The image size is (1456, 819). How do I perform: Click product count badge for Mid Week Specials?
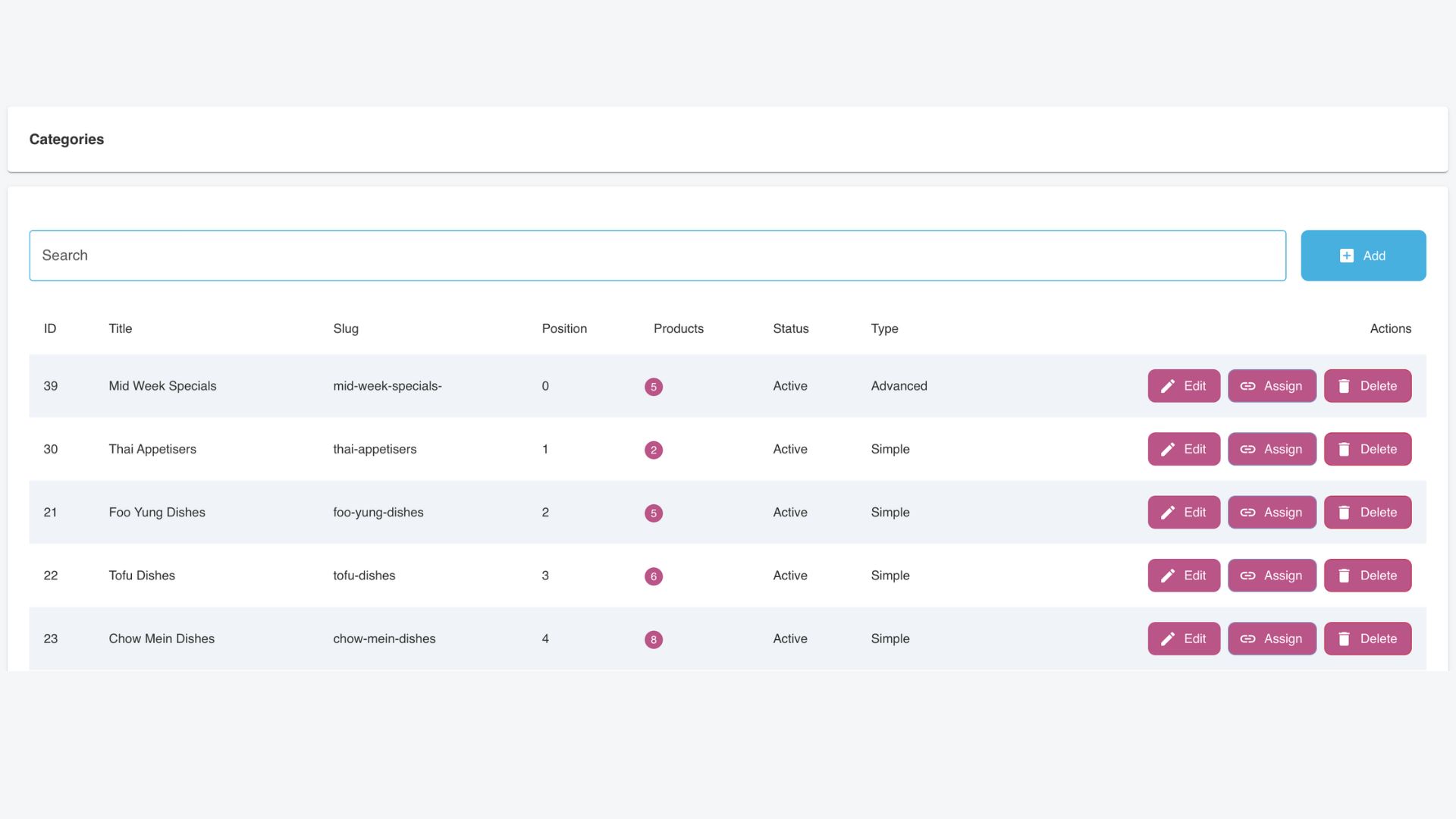point(653,387)
